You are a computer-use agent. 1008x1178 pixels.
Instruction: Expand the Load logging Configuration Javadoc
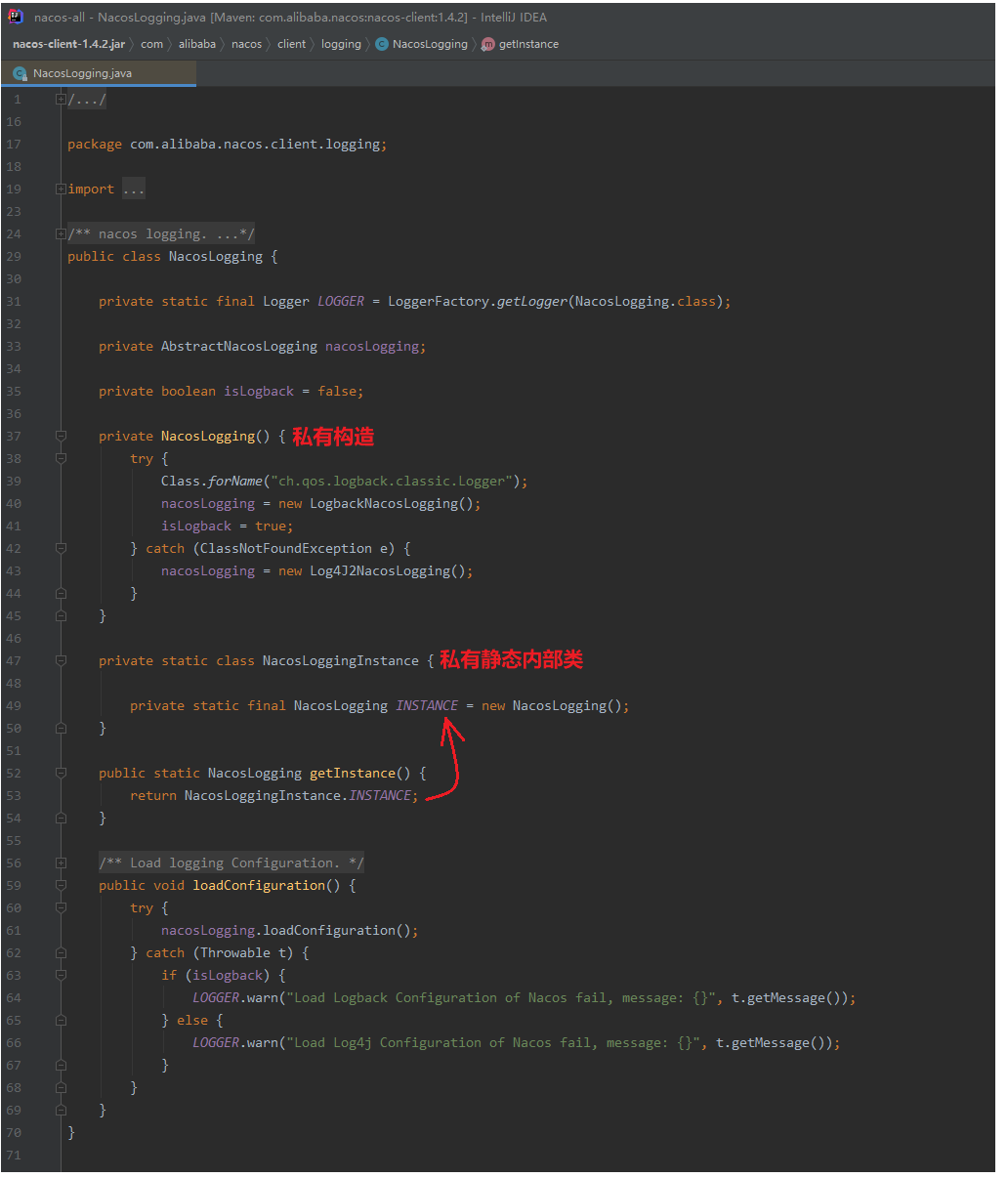[61, 862]
